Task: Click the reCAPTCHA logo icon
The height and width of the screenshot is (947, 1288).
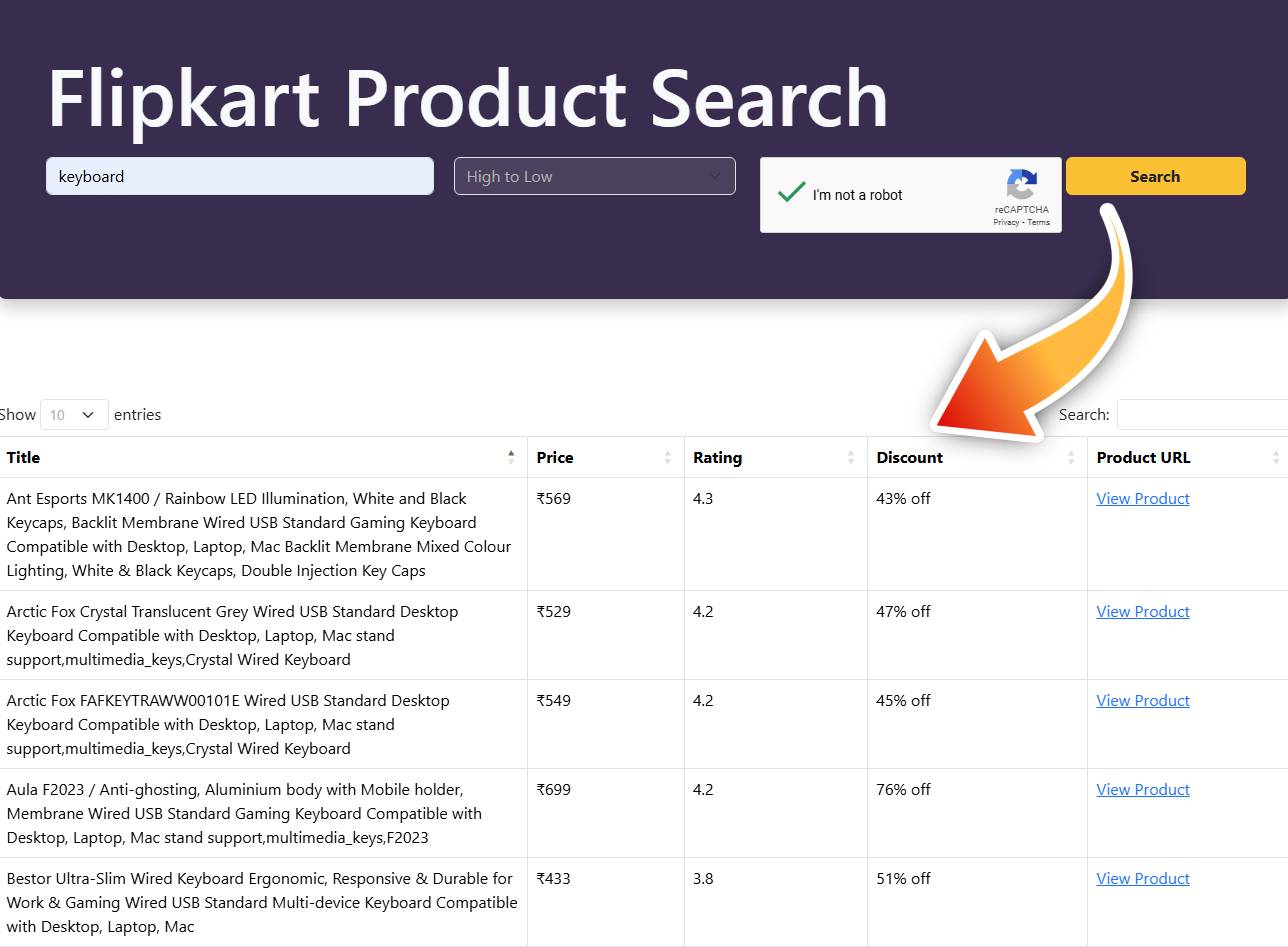Action: [x=1021, y=185]
